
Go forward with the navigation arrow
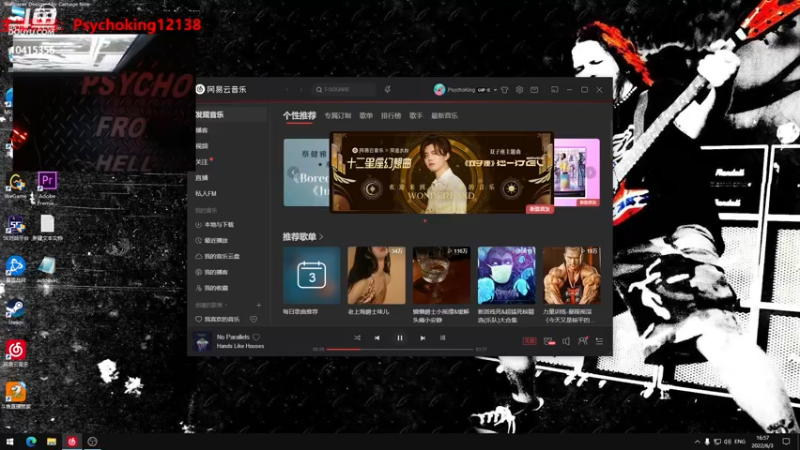(x=301, y=89)
